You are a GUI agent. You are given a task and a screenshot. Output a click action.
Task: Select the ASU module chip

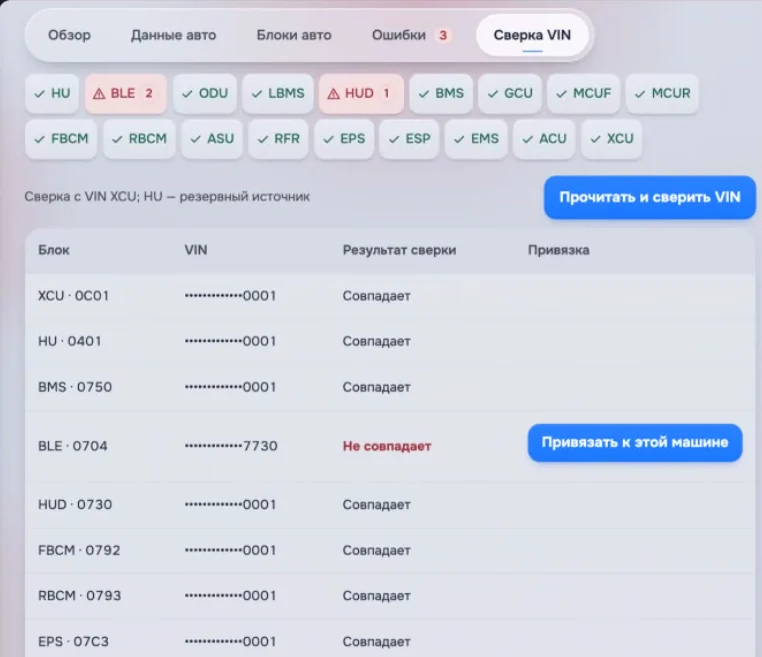tap(212, 139)
